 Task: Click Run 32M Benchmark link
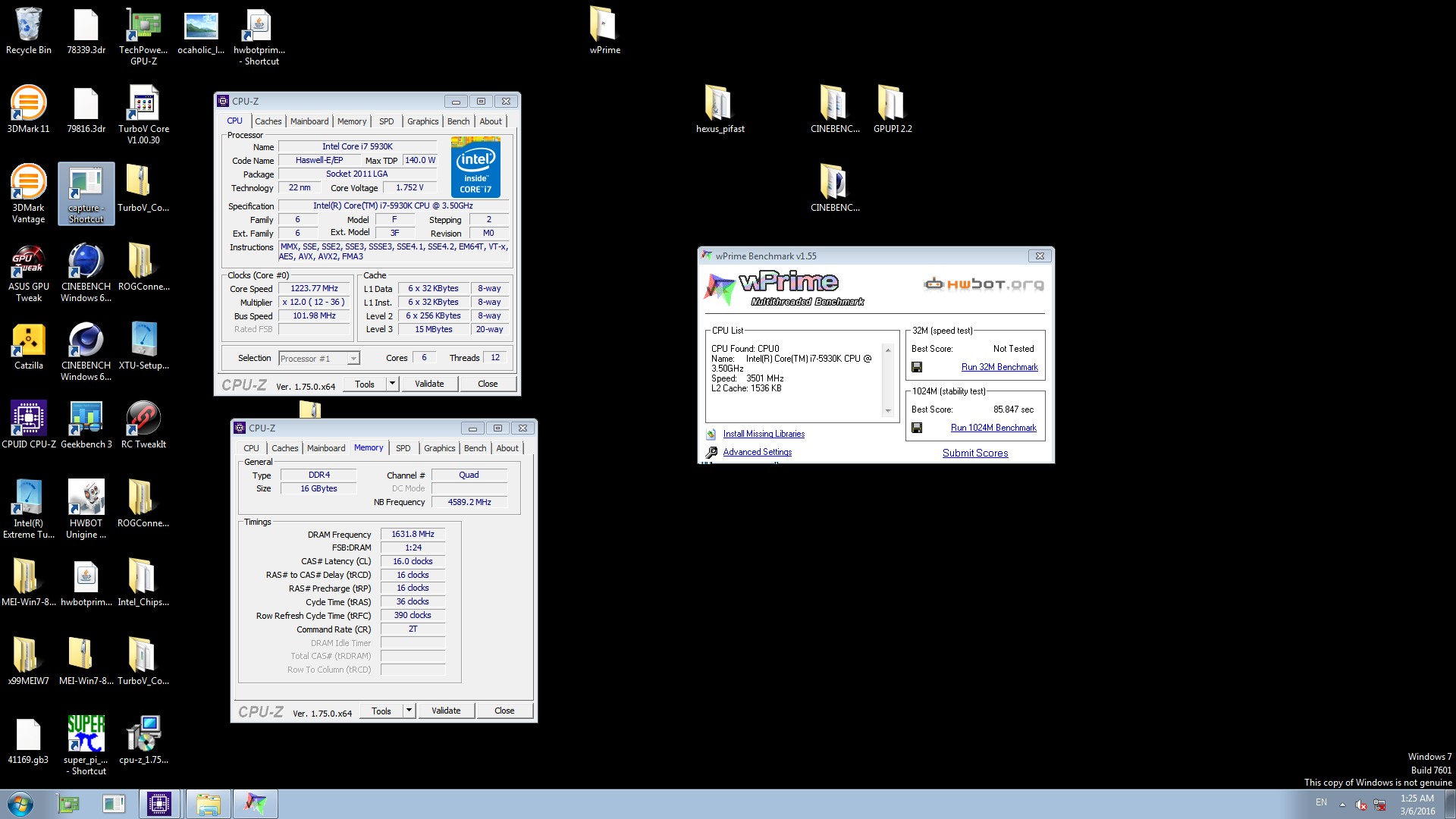click(x=999, y=367)
